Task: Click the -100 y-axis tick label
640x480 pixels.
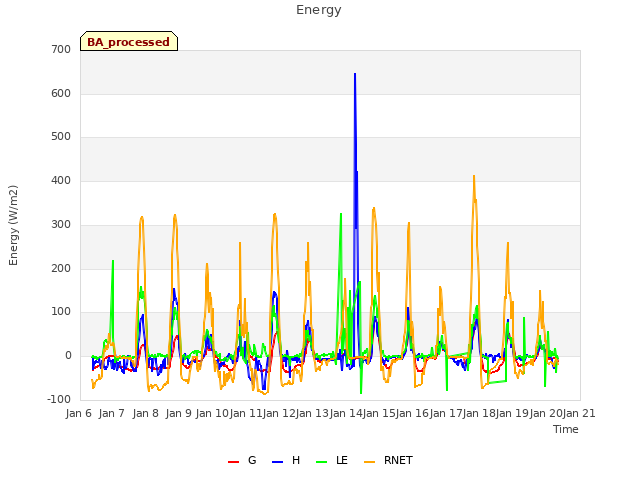Action: [x=59, y=399]
